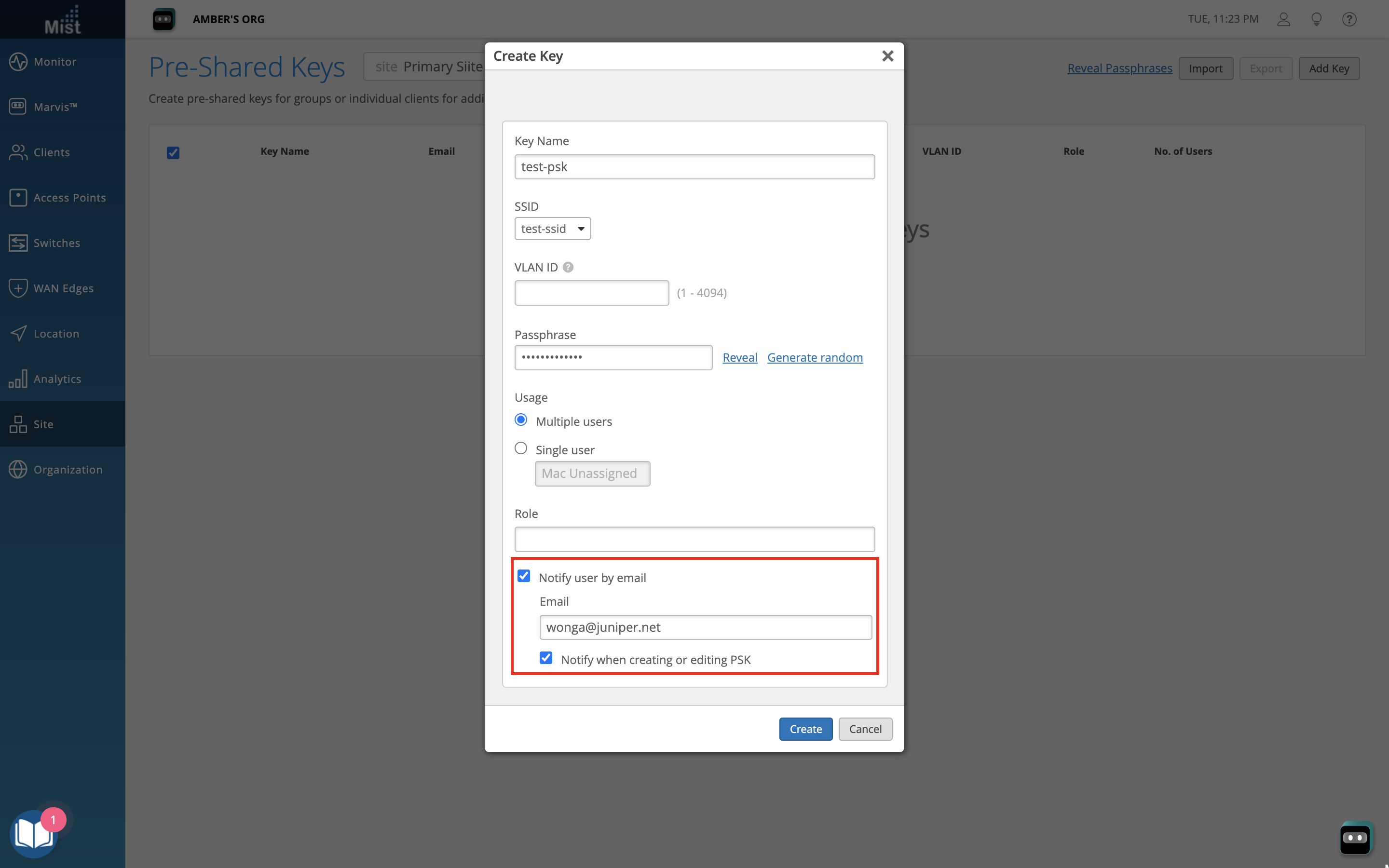Toggle Notify when creating or editing PSK
The width and height of the screenshot is (1389, 868).
(x=546, y=658)
